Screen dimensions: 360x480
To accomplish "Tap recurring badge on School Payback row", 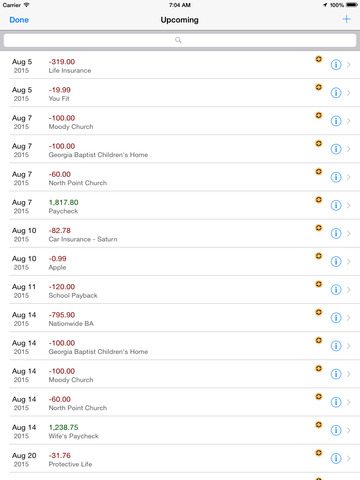I will pyautogui.click(x=319, y=284).
